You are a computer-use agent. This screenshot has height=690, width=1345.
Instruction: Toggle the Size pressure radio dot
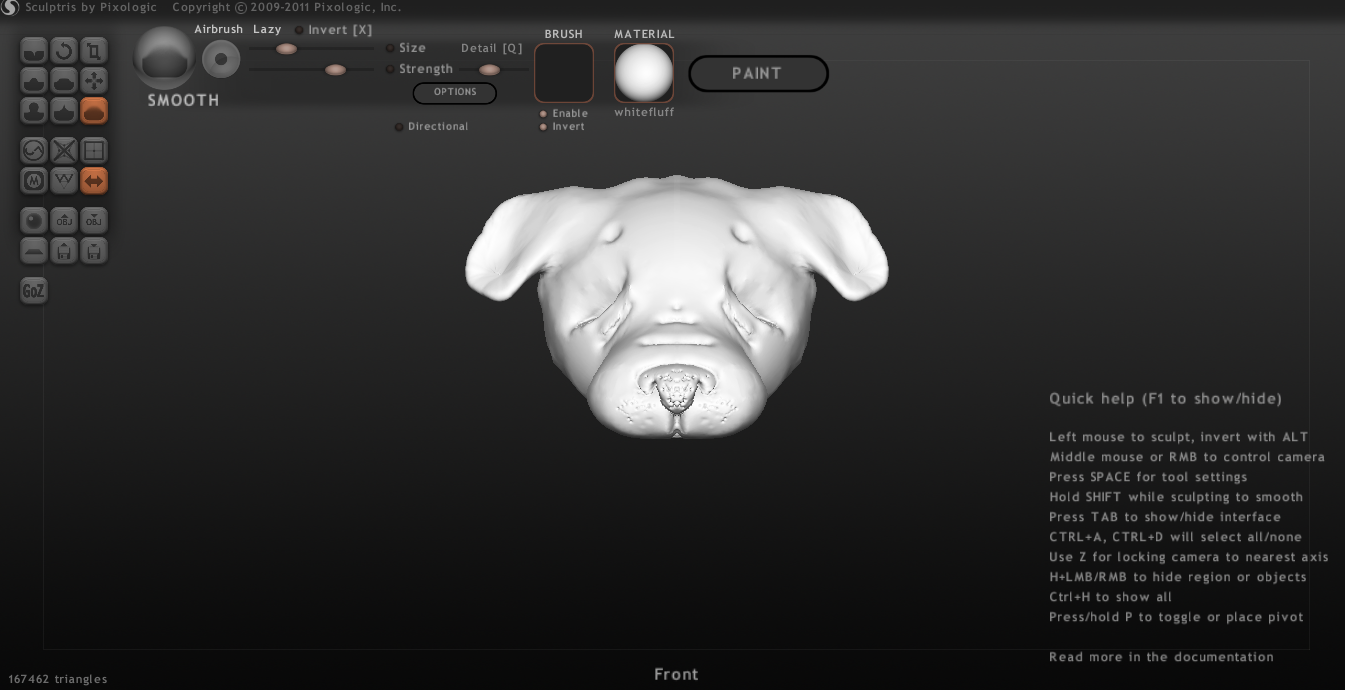[x=389, y=48]
